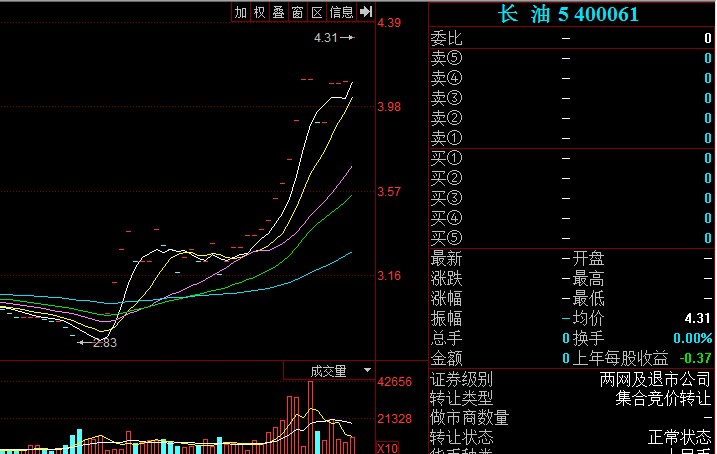Open the 信息 info button
Image resolution: width=717 pixels, height=454 pixels.
pos(341,12)
